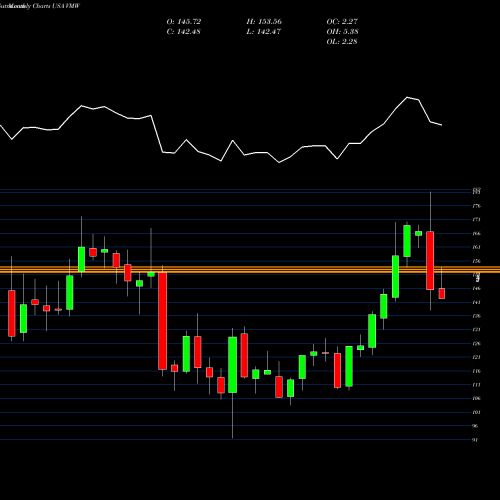Screen dimensions: 500x500
Task: Click the 111 price axis label
Action: point(476,385)
